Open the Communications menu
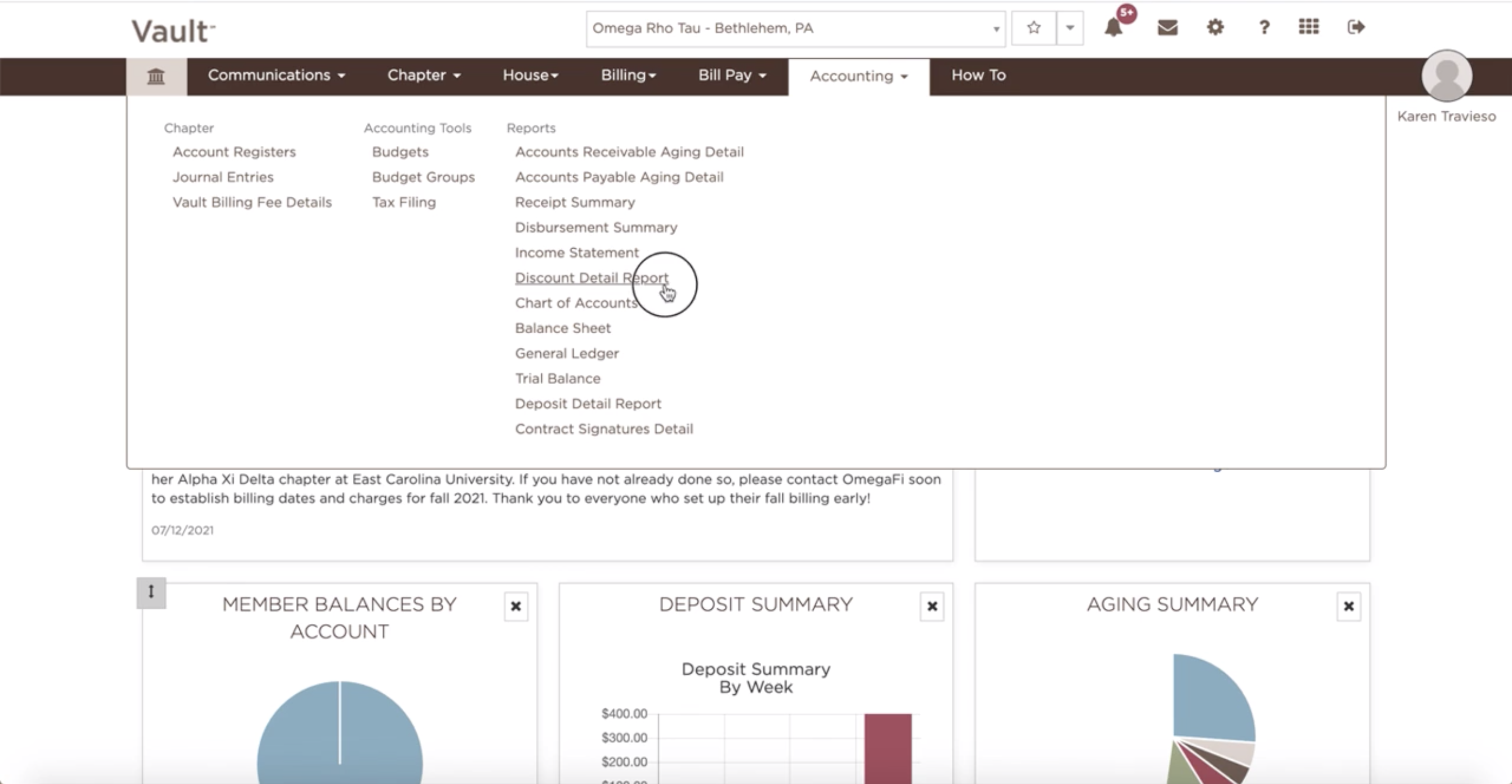1512x784 pixels. click(276, 75)
